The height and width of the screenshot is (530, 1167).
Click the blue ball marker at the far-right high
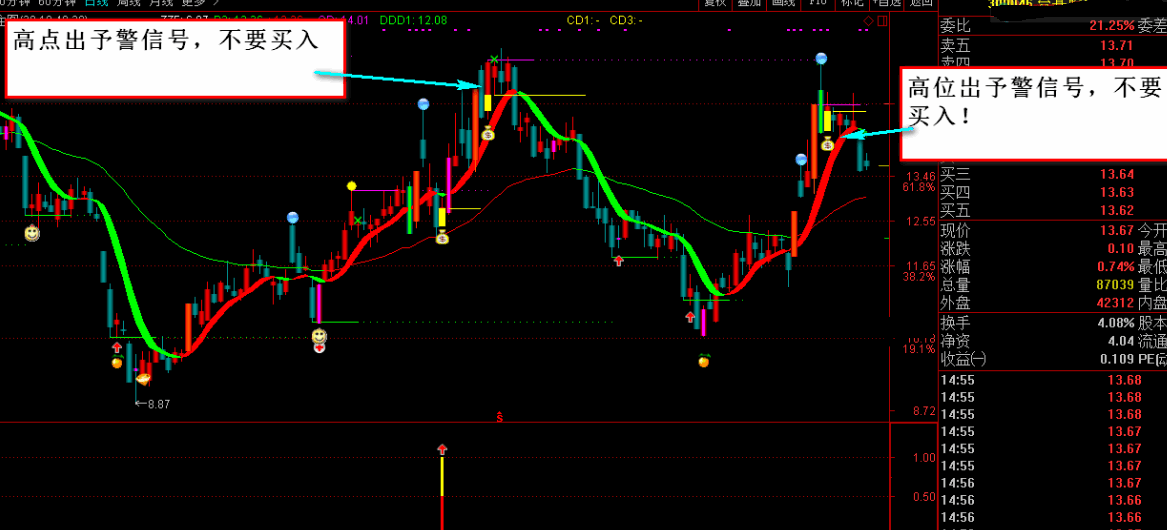821,59
